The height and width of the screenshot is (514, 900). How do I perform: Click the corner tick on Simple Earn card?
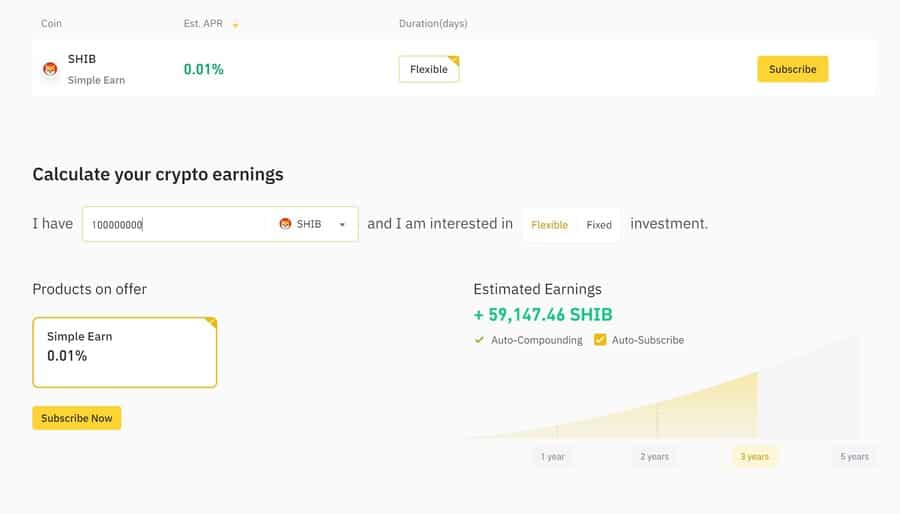click(211, 323)
